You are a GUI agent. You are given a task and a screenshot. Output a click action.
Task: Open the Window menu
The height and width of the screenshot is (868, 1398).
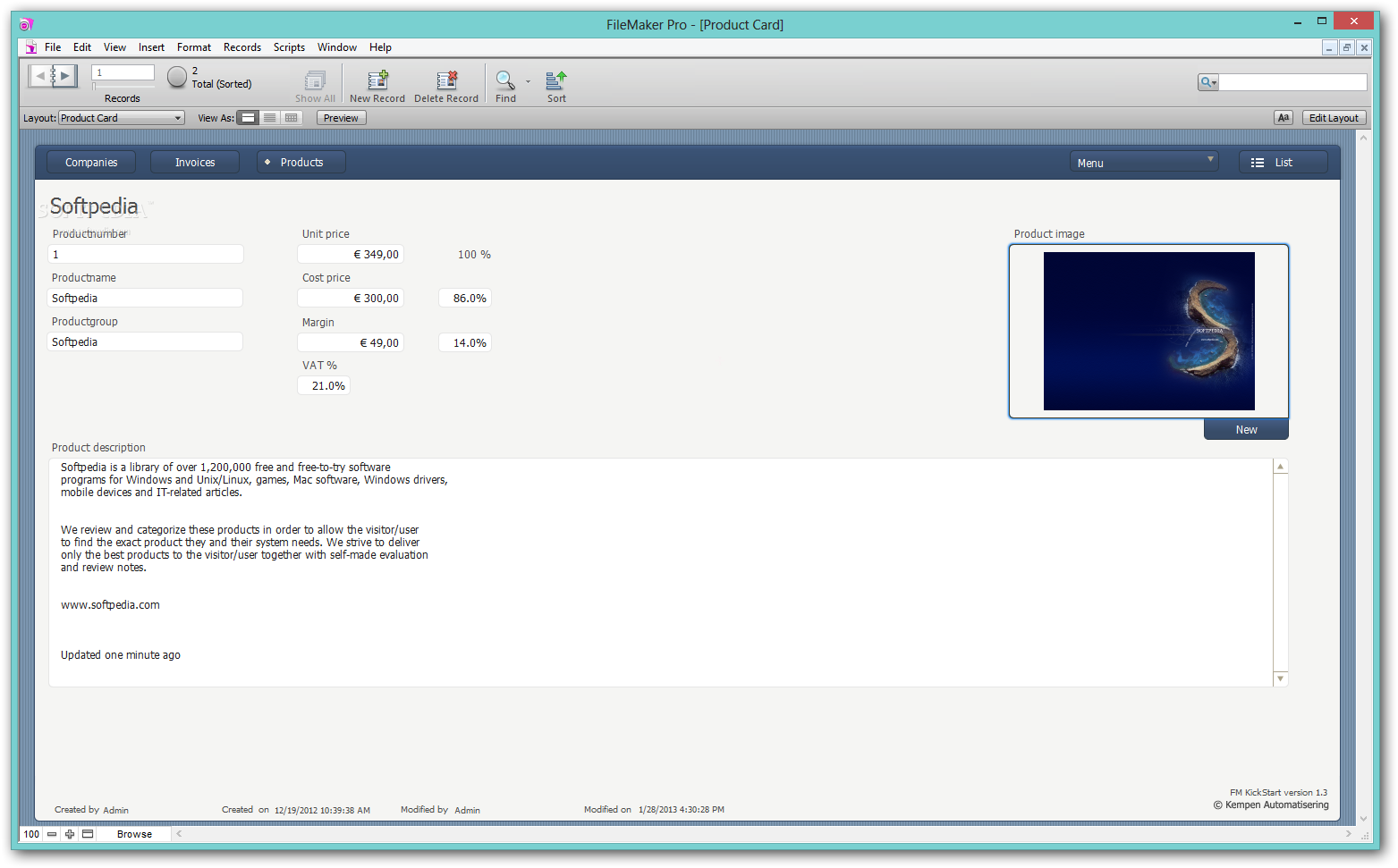click(x=337, y=47)
